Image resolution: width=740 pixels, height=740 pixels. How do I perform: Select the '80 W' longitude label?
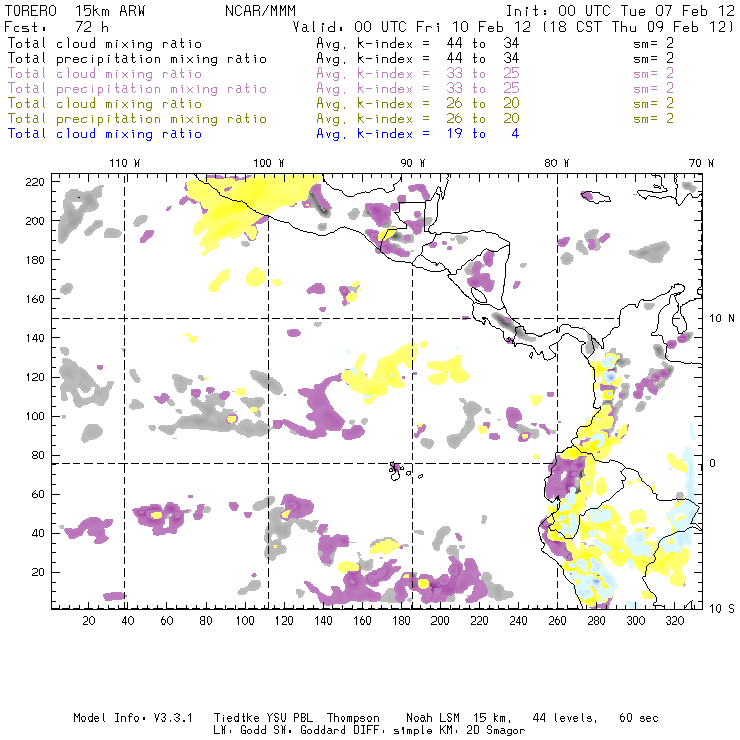tap(557, 163)
